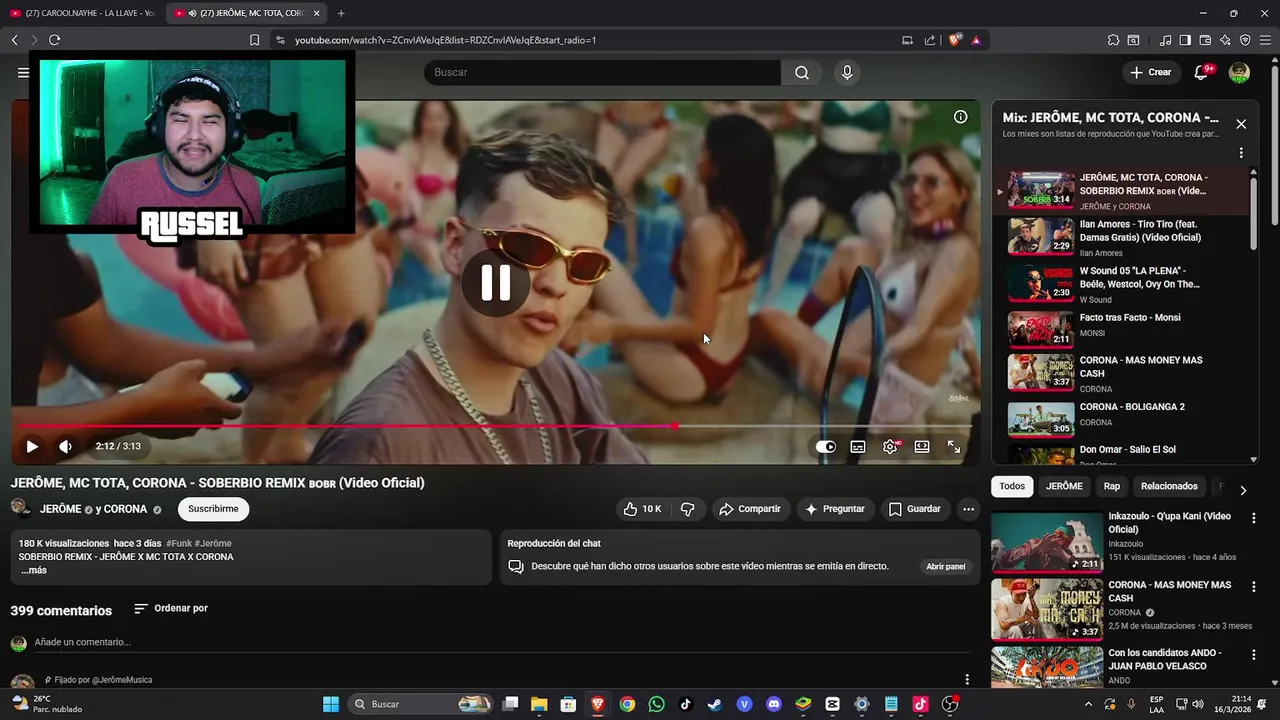Open Brave Shields lion icon
The image size is (1280, 720).
(955, 40)
